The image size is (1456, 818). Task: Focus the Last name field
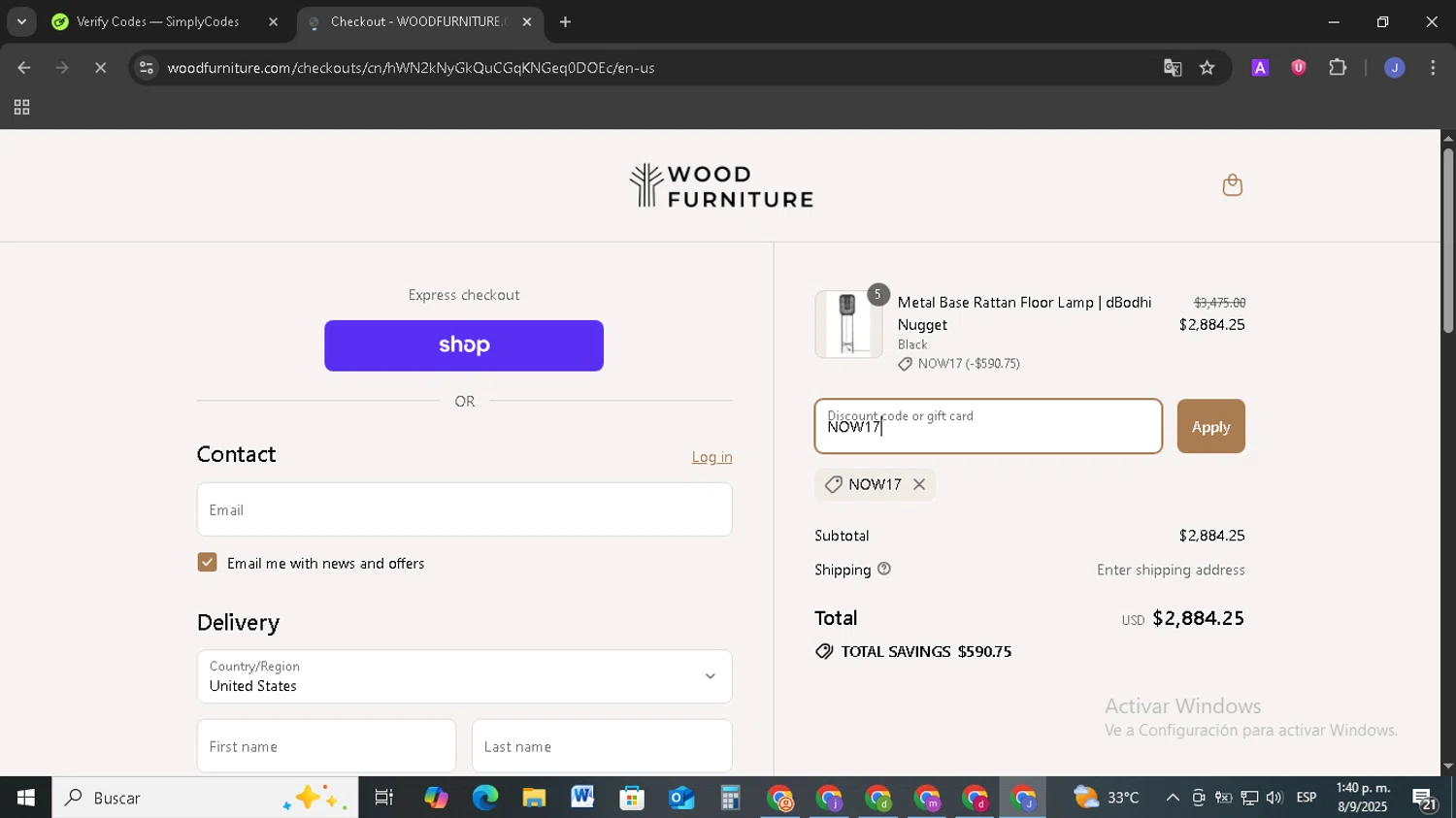(602, 746)
